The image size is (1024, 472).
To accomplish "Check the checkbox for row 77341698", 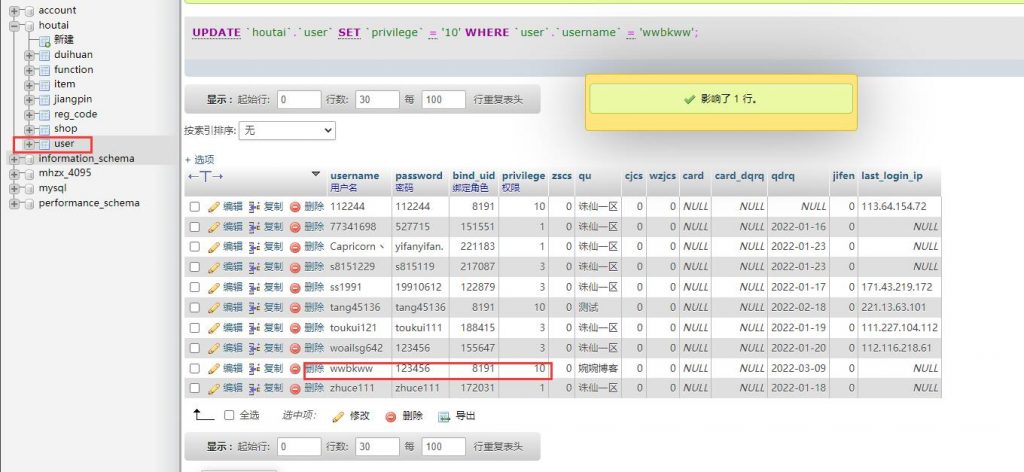I will tap(195, 227).
